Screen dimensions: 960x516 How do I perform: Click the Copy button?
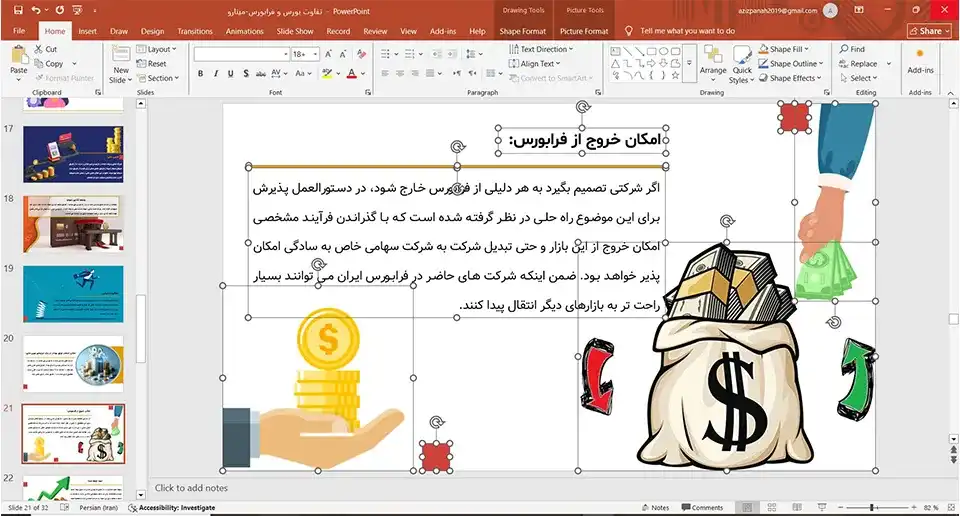point(49,64)
